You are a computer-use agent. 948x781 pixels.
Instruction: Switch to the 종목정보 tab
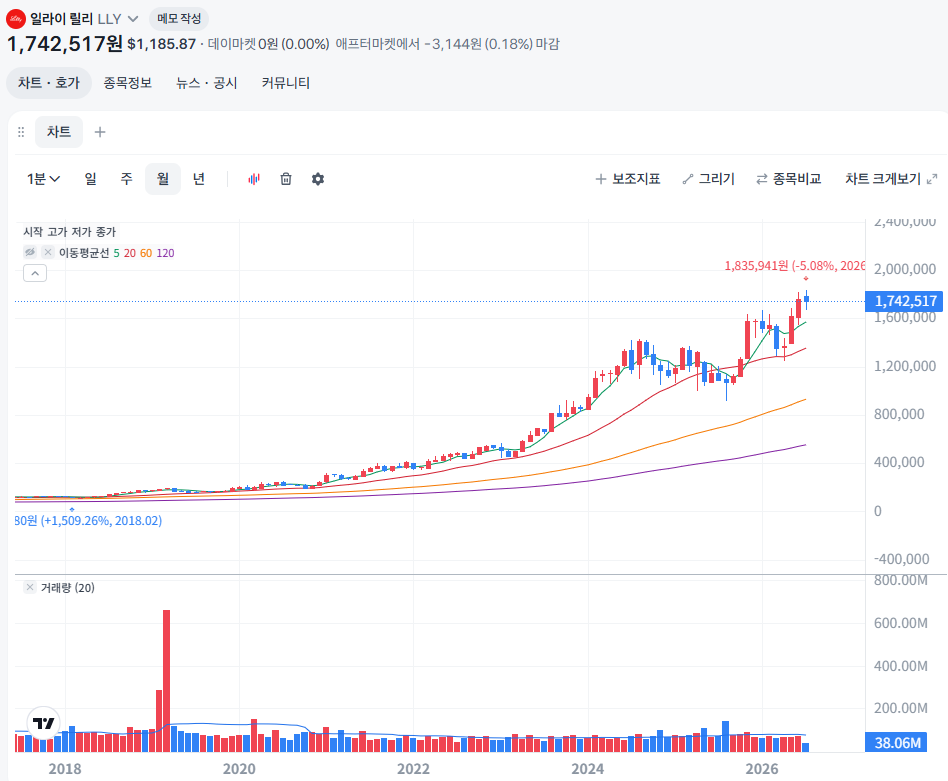point(128,83)
